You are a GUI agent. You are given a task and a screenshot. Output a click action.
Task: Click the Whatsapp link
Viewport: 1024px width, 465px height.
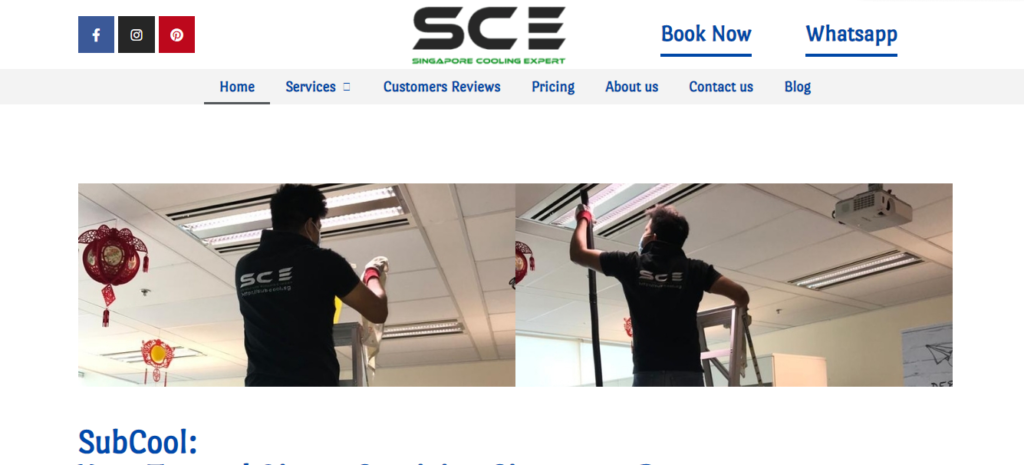coord(852,35)
